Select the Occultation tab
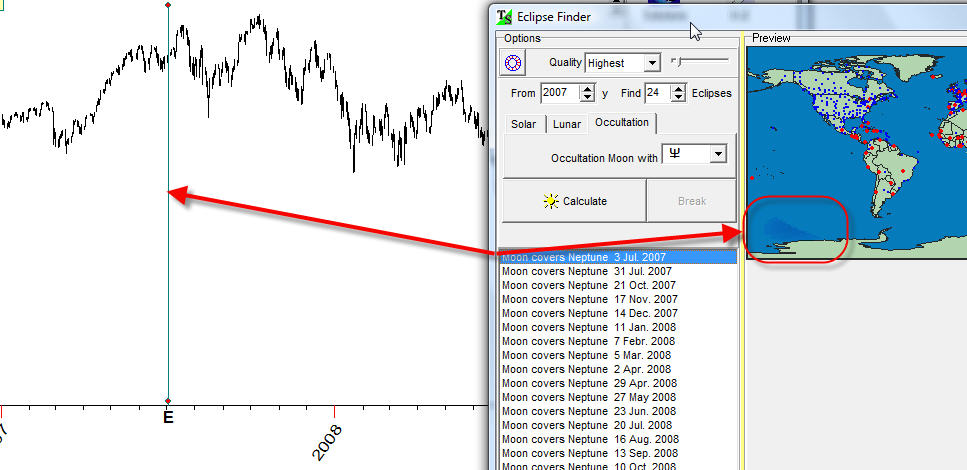 tap(621, 122)
